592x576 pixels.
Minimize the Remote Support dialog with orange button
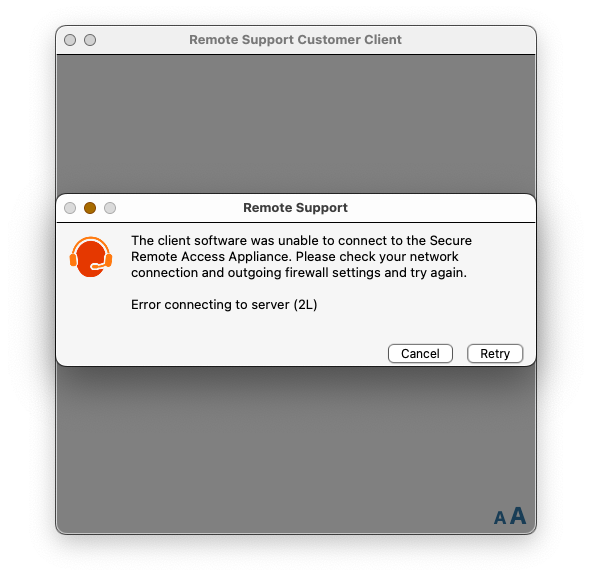90,208
